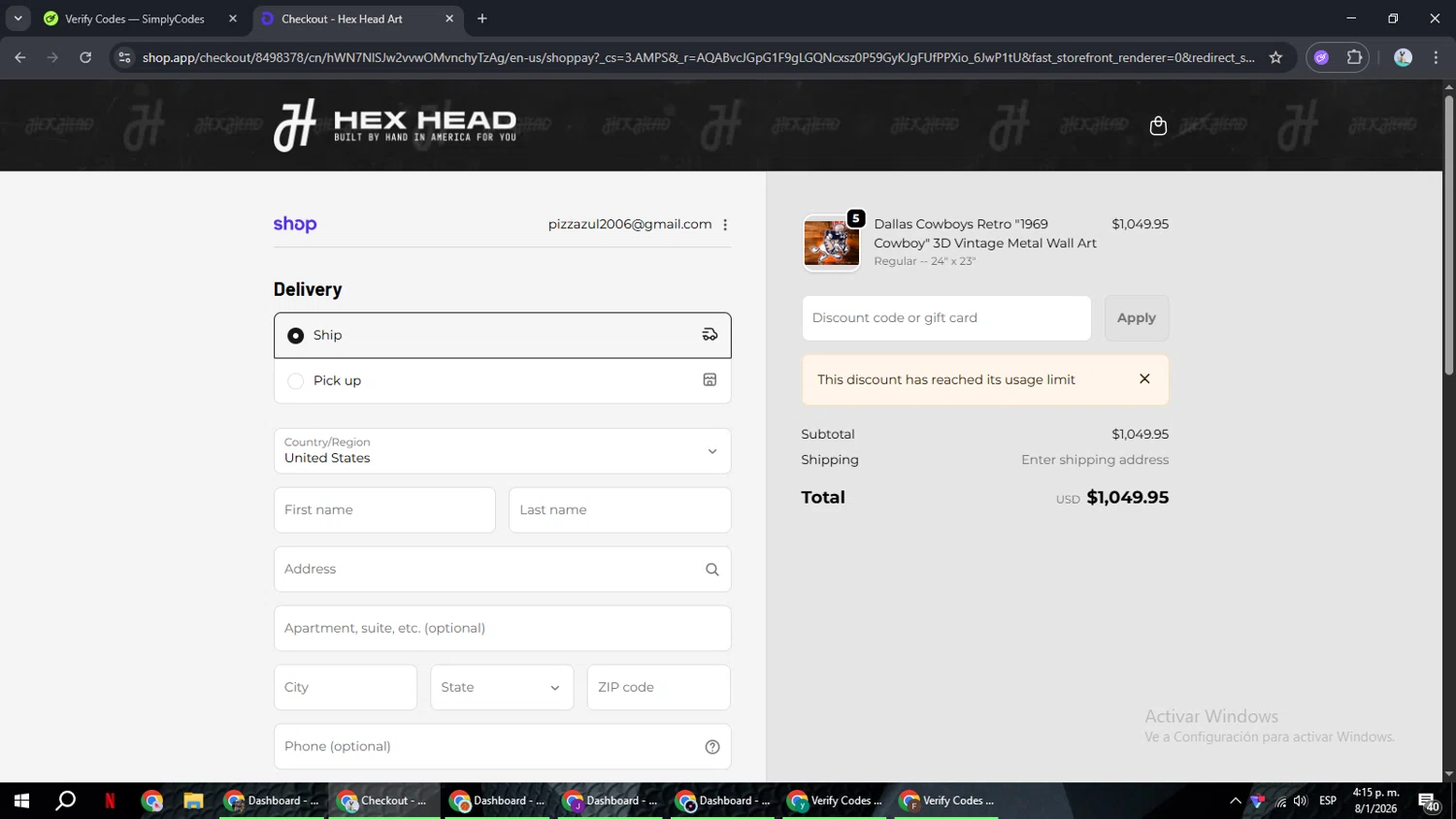Launch Netflix from the taskbar
This screenshot has height=819, width=1456.
pyautogui.click(x=110, y=802)
